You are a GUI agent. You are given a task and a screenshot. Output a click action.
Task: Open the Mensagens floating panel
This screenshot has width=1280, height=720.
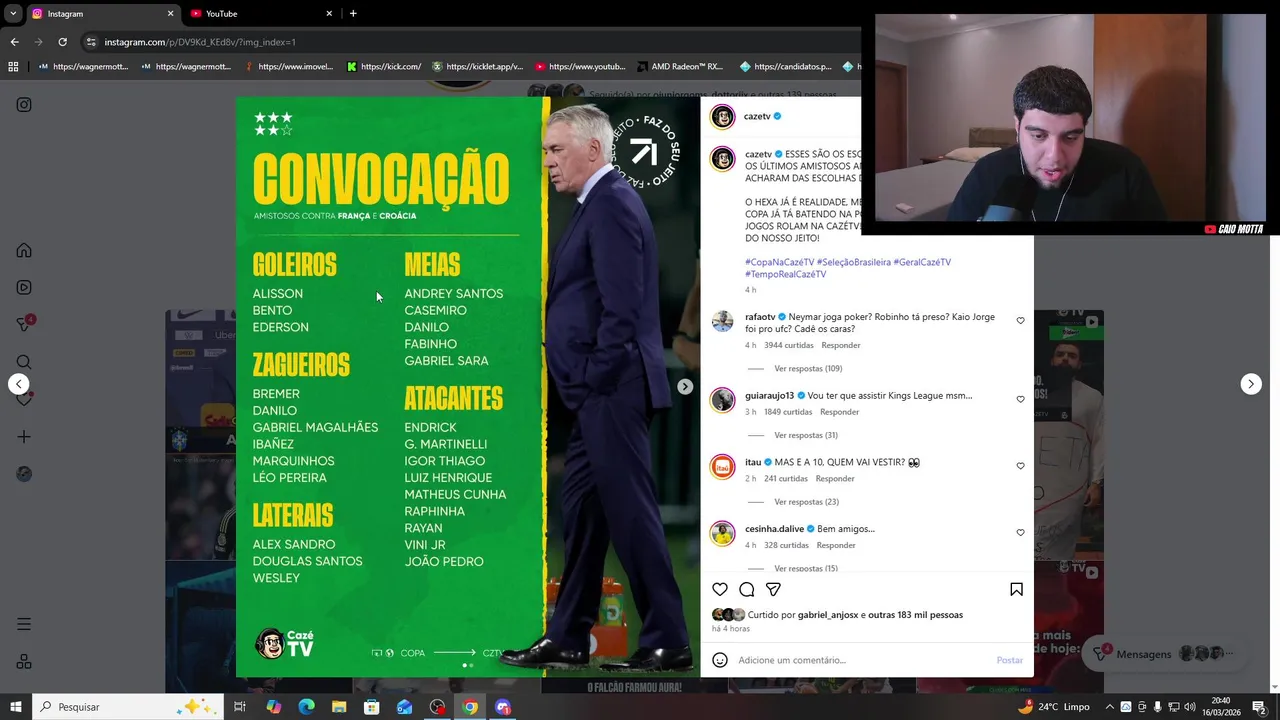click(x=1166, y=654)
